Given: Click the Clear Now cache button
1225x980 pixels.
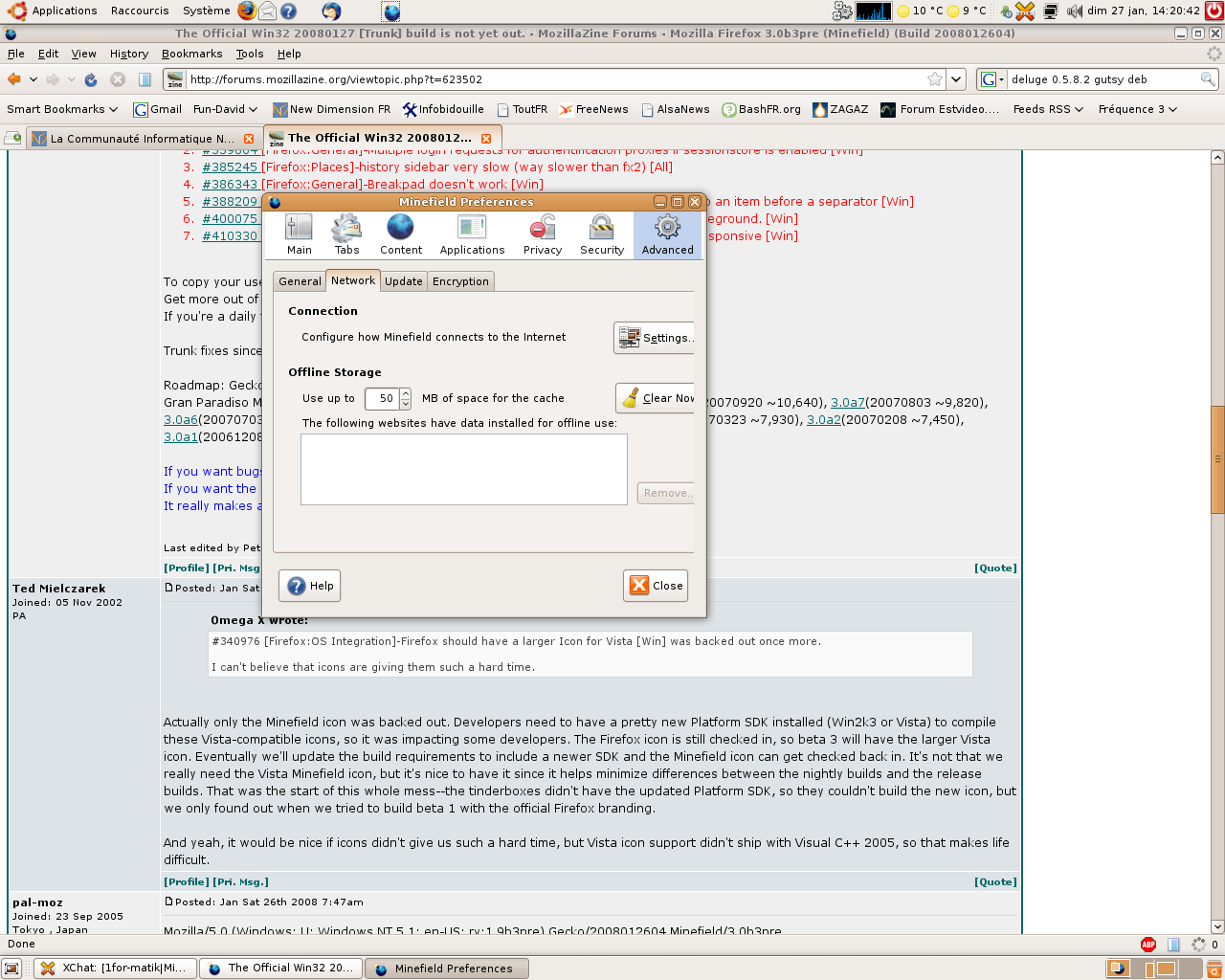Looking at the screenshot, I should coord(657,398).
